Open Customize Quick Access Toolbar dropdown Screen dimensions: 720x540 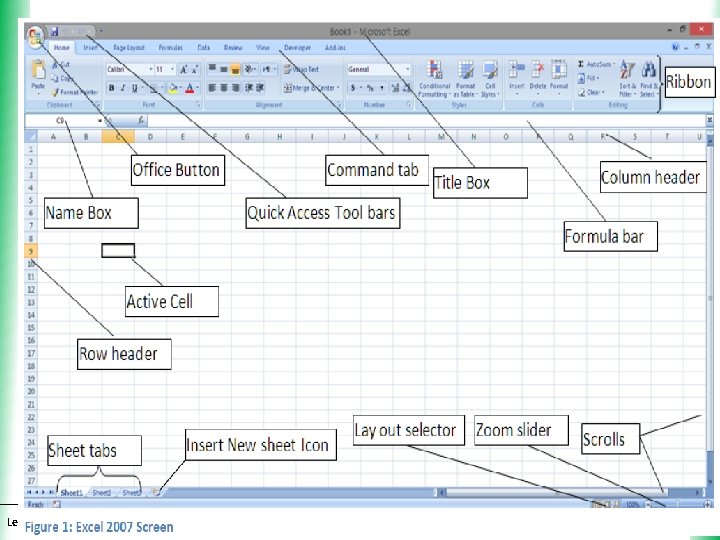click(x=101, y=31)
